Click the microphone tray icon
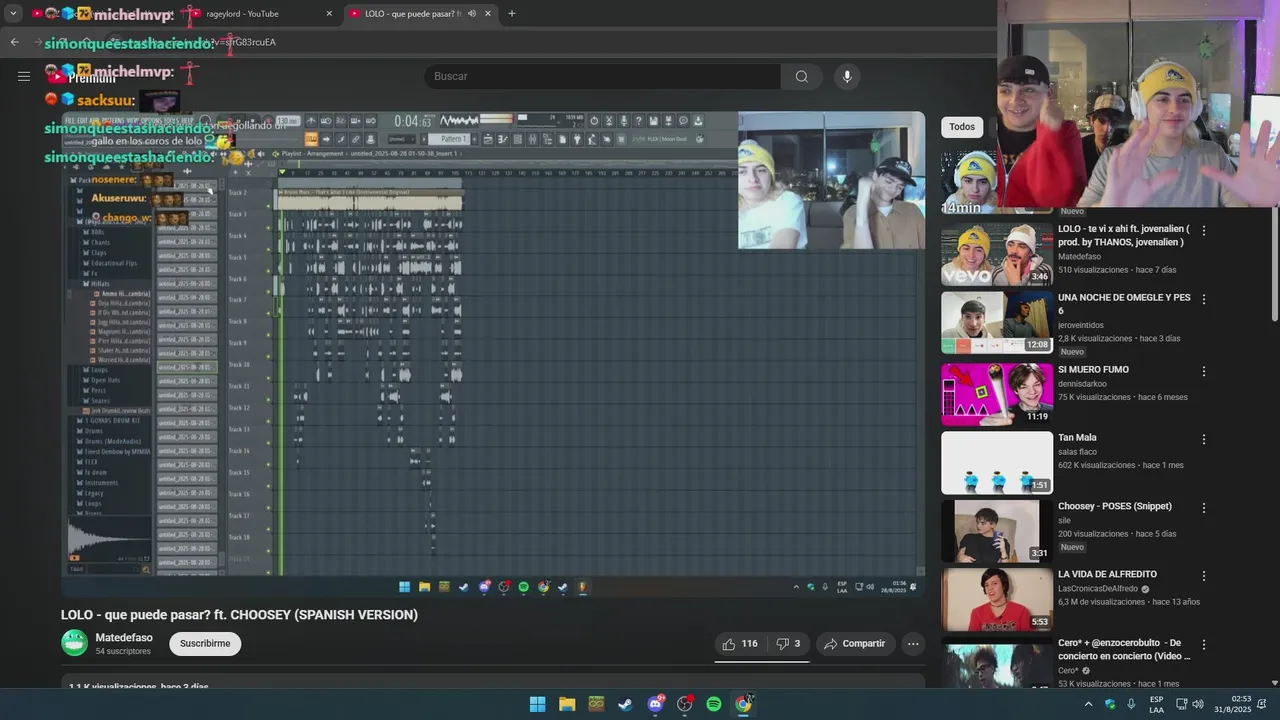 tap(1131, 704)
